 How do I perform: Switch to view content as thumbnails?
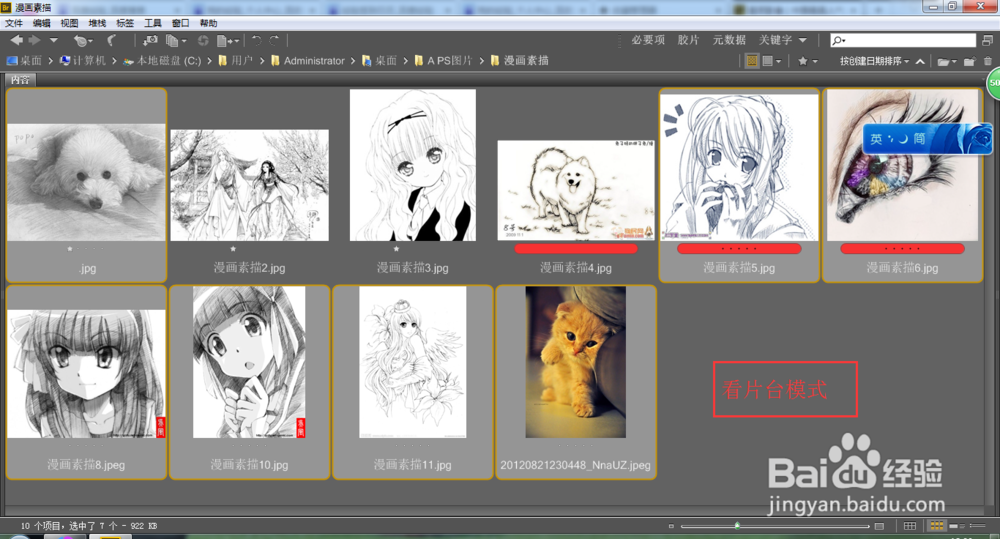pyautogui.click(x=937, y=526)
